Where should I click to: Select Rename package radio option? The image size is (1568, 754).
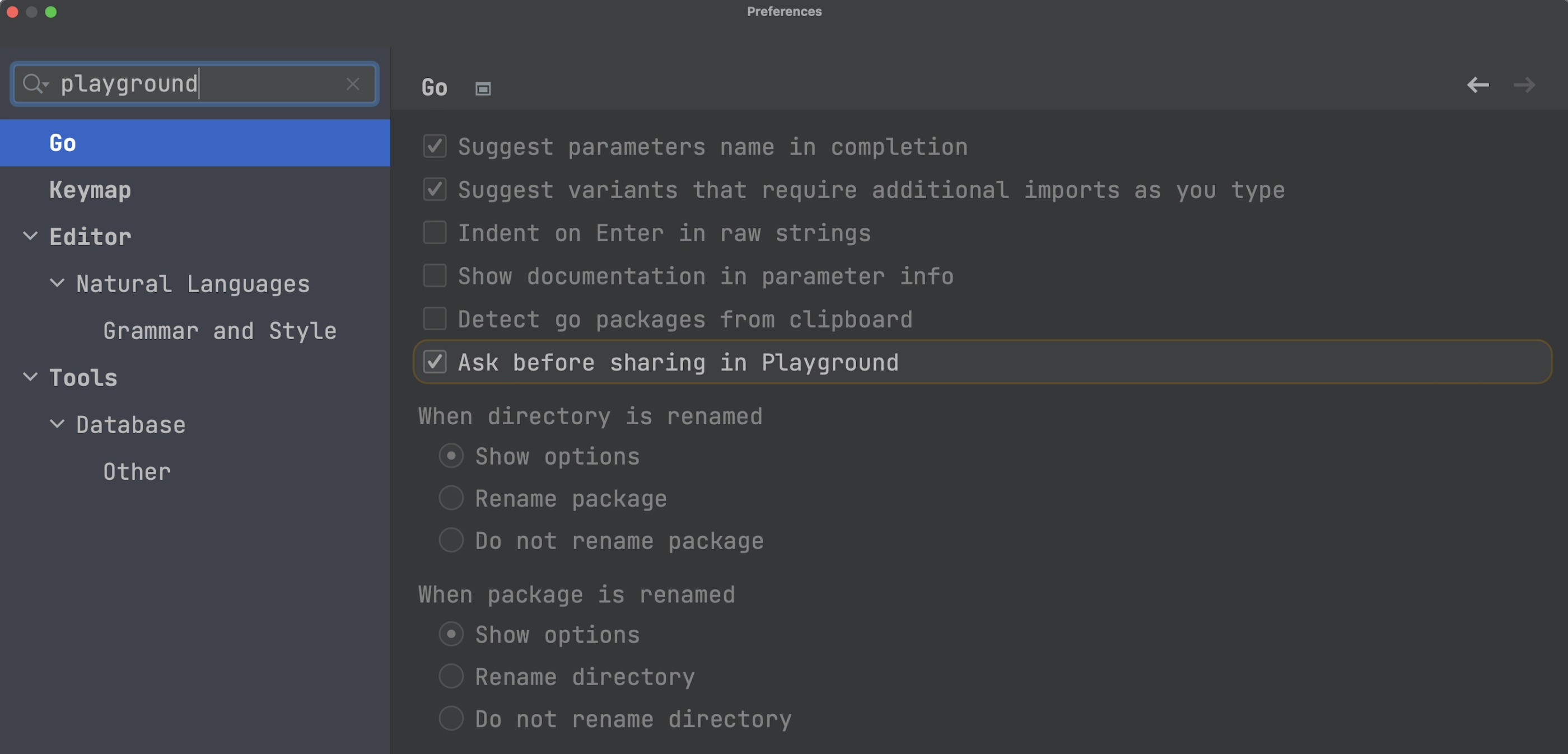(x=451, y=498)
